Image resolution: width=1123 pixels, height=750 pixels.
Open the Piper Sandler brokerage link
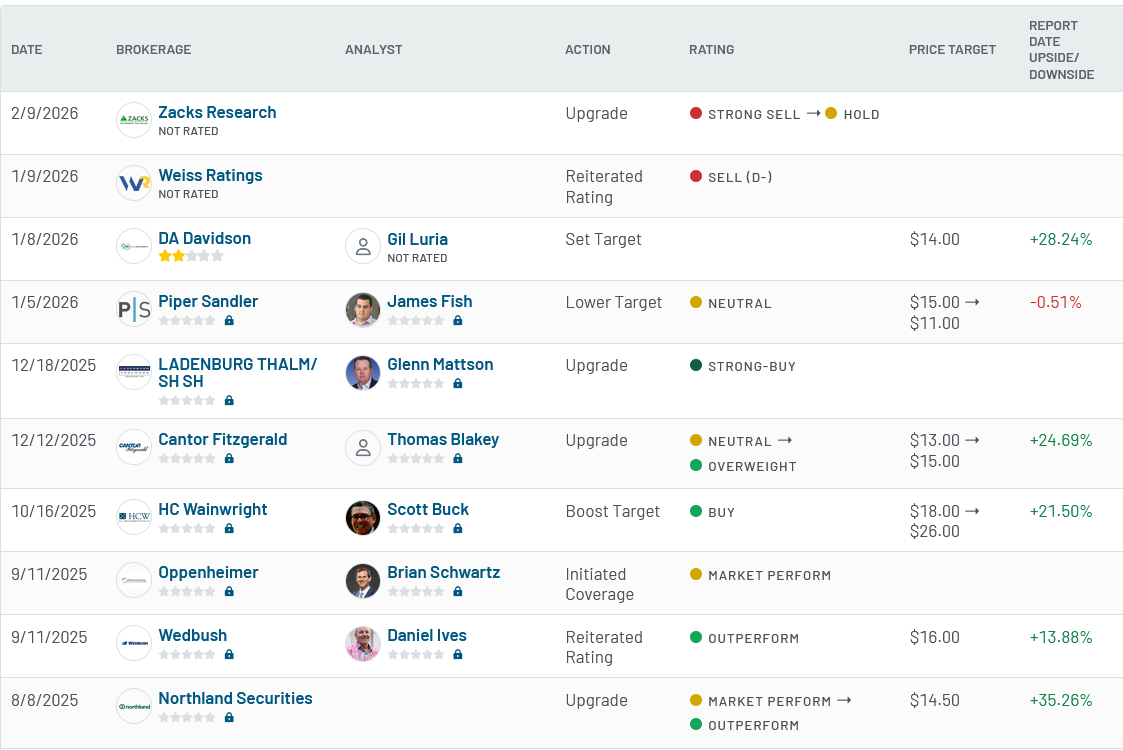208,302
